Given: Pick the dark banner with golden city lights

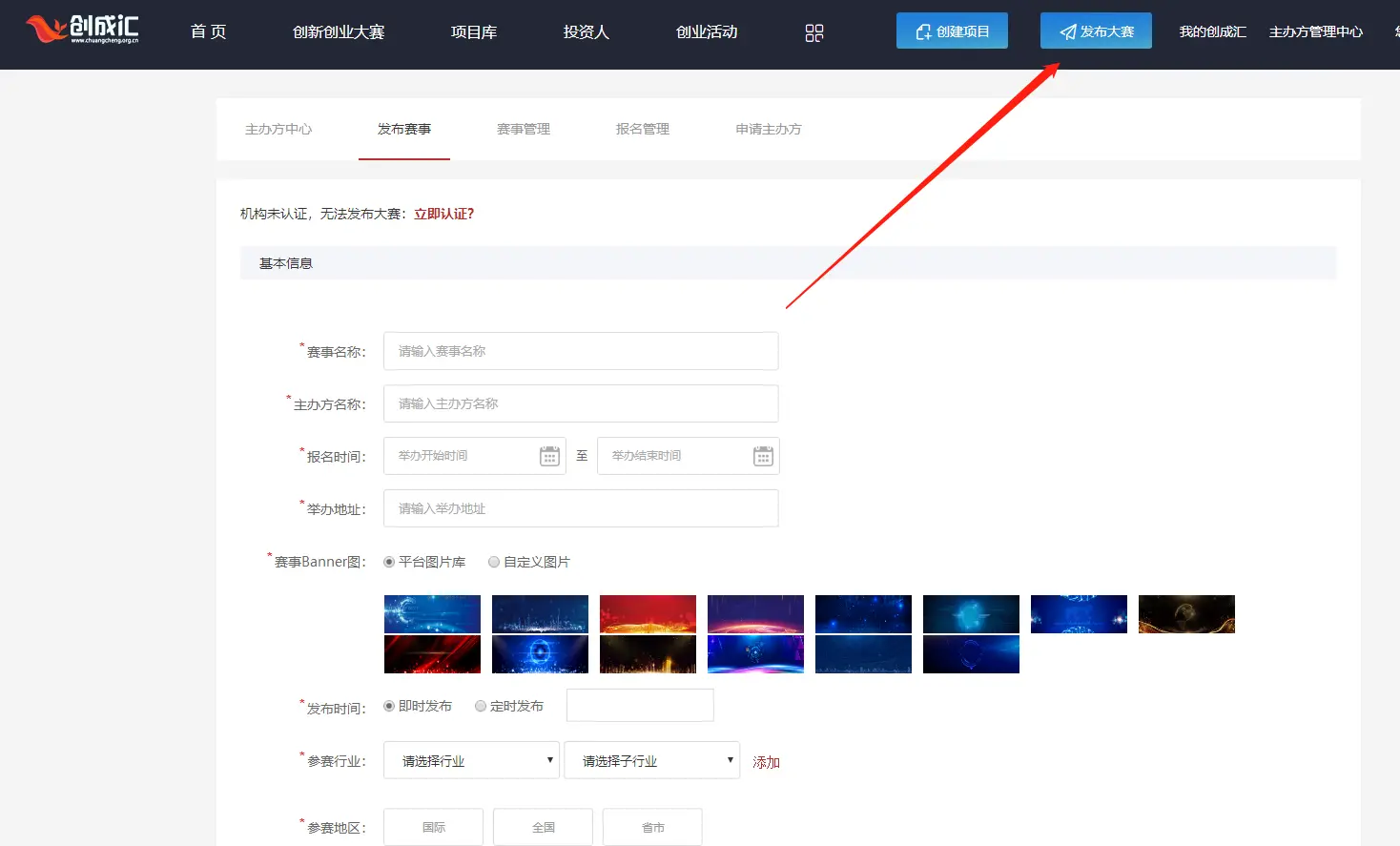Looking at the screenshot, I should [648, 654].
